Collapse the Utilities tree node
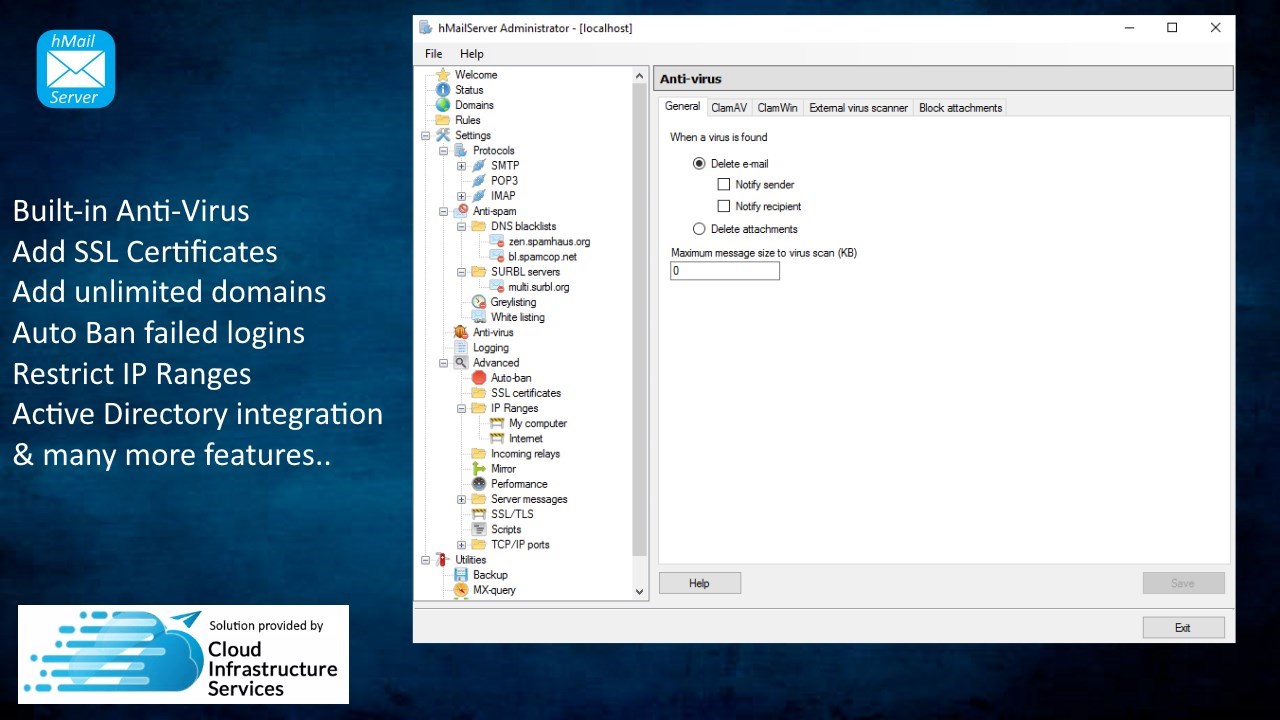Screen dimensions: 1280x720 pyautogui.click(x=425, y=560)
